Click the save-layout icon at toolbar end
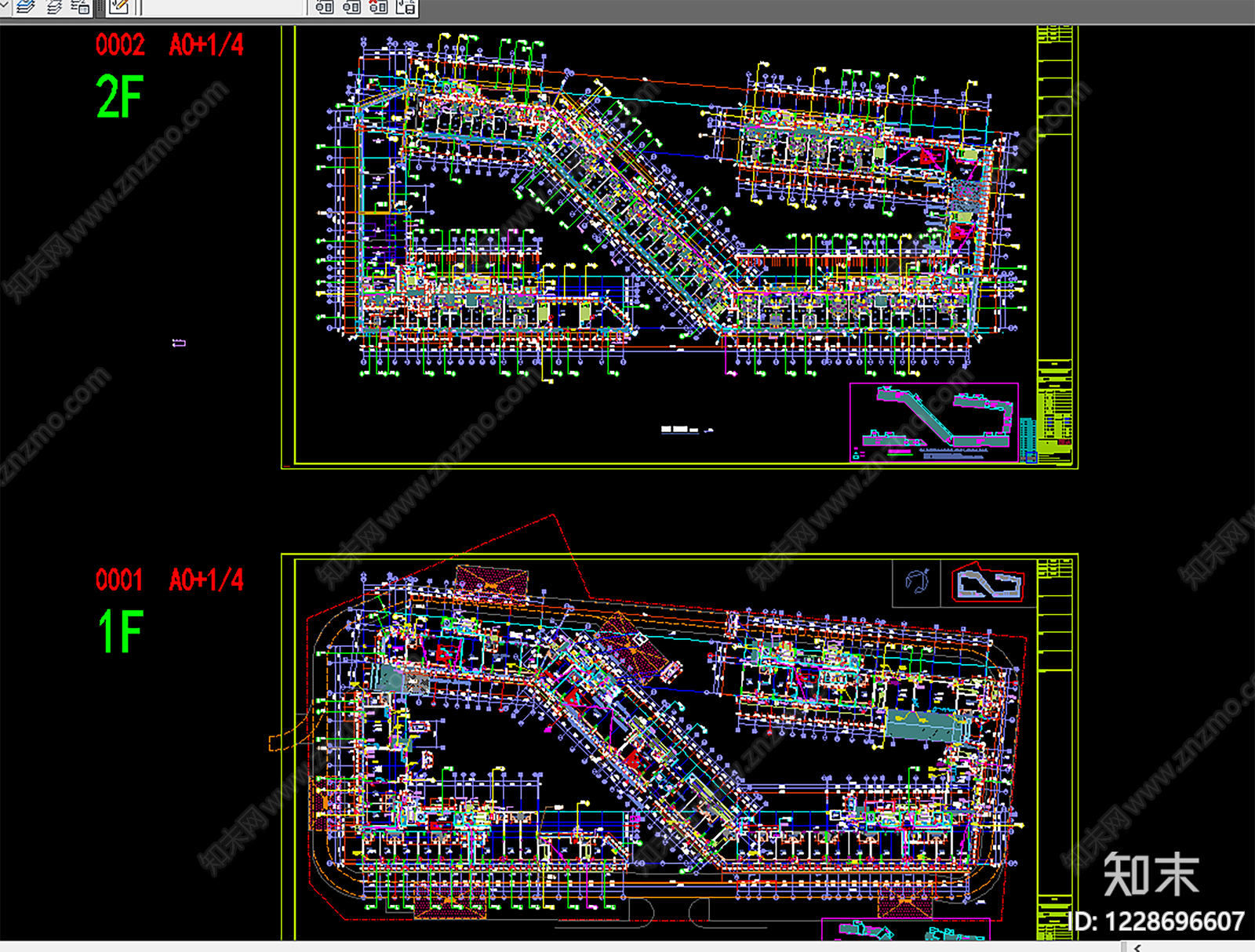 (x=406, y=7)
